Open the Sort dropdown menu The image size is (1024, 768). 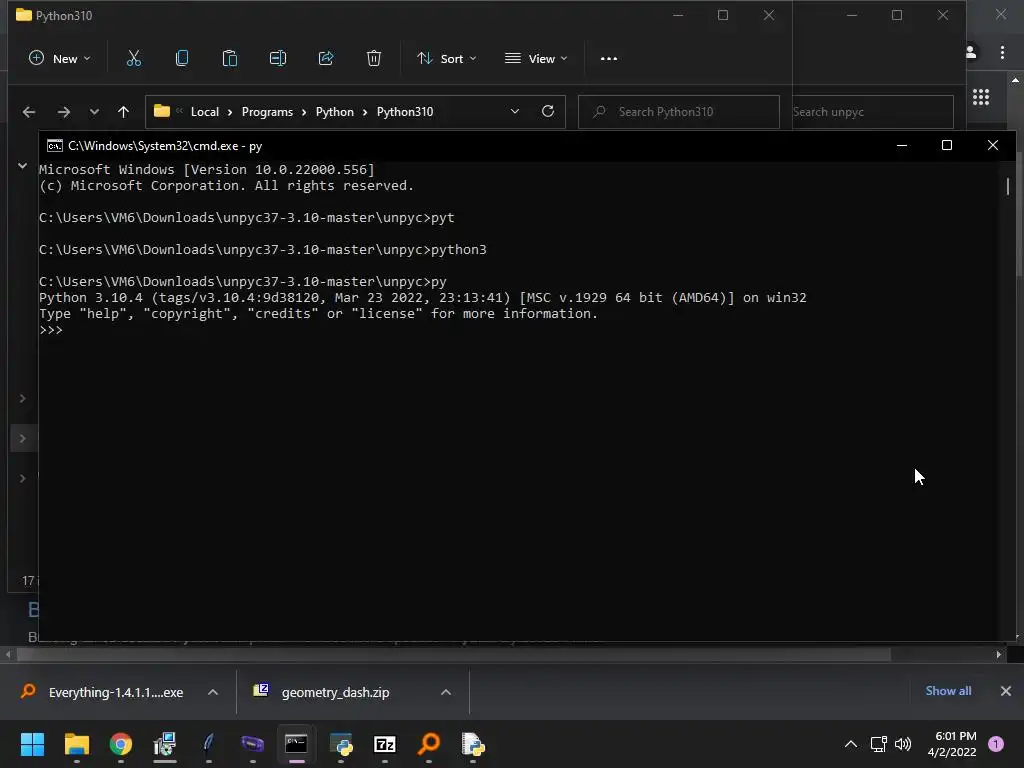point(447,58)
